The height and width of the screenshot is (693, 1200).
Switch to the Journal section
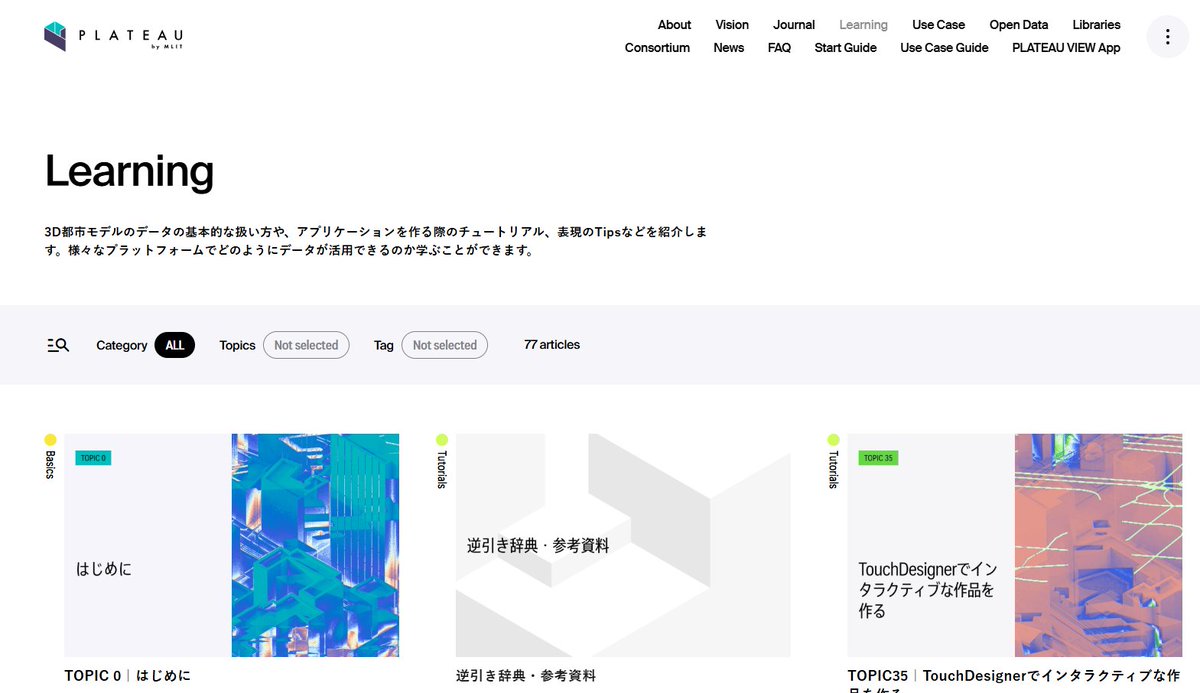click(x=794, y=24)
